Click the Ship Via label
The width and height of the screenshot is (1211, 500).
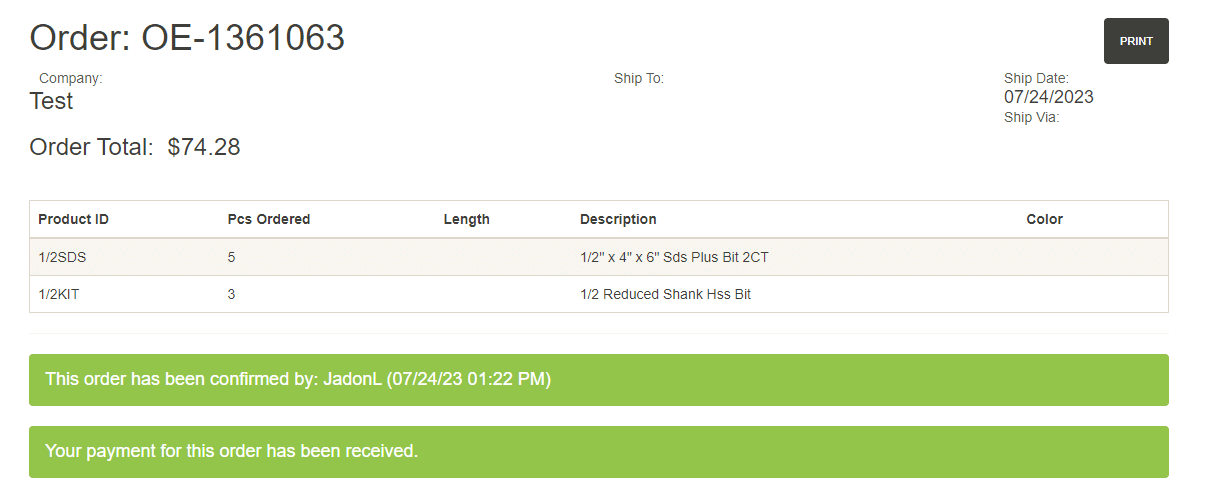(1031, 117)
